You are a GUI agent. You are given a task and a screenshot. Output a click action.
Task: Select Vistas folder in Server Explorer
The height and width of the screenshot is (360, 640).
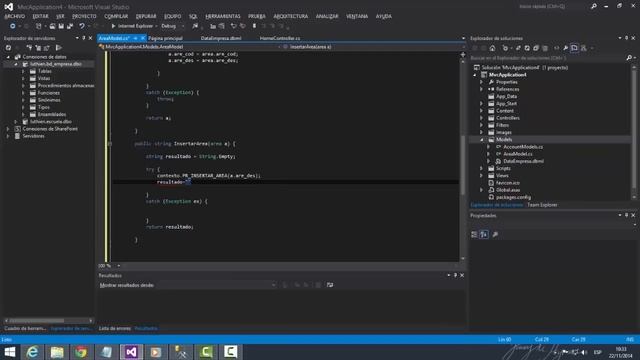44,78
